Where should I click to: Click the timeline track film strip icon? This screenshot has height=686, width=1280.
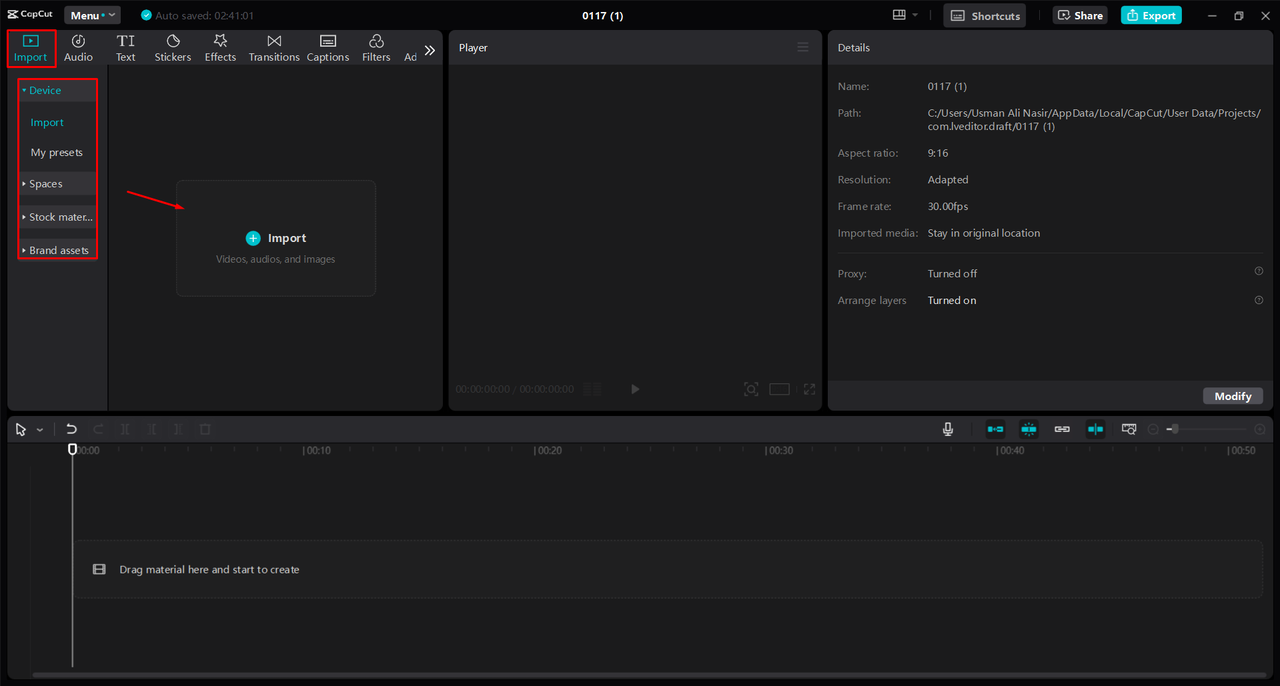pyautogui.click(x=99, y=569)
